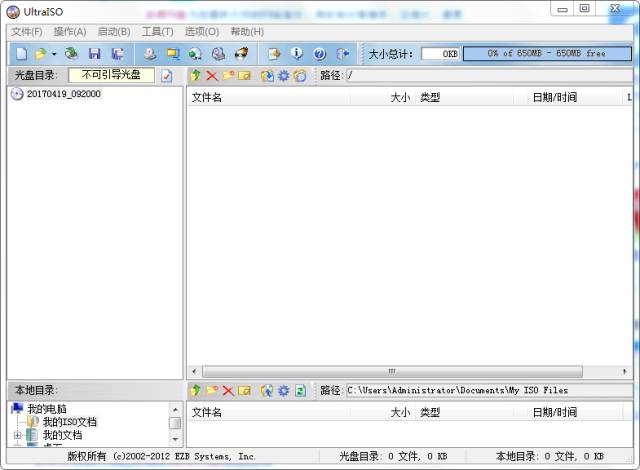Image resolution: width=640 pixels, height=470 pixels.
Task: Sort local file list by 文件名 column
Action: click(x=268, y=412)
